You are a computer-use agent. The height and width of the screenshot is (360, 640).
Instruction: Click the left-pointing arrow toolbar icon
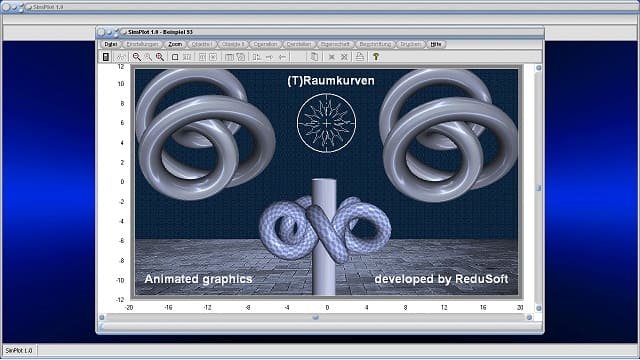(282, 57)
